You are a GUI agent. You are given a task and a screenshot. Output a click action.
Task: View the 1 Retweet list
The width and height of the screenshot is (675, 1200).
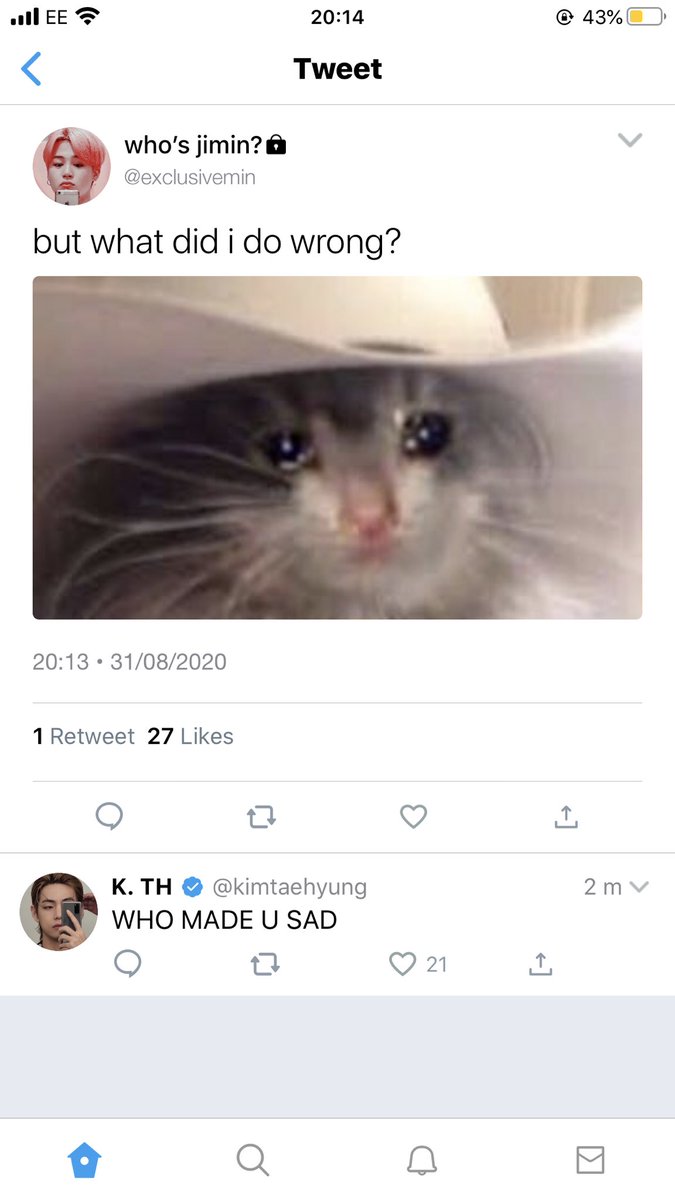point(84,736)
